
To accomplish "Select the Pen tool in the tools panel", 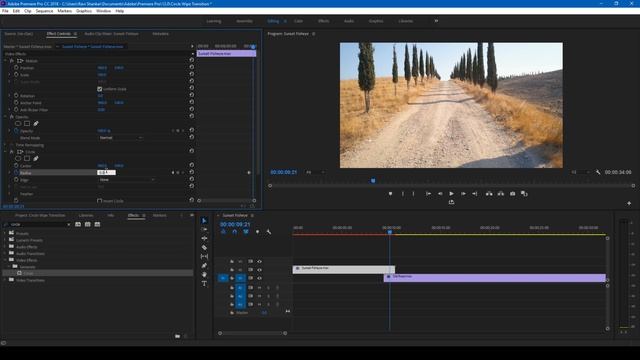I will 204,265.
